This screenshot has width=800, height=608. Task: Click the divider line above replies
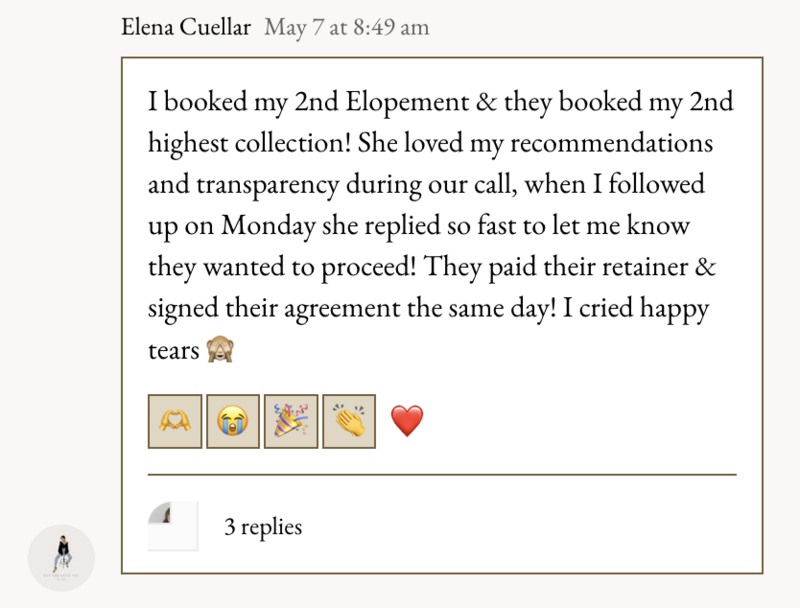click(x=442, y=474)
